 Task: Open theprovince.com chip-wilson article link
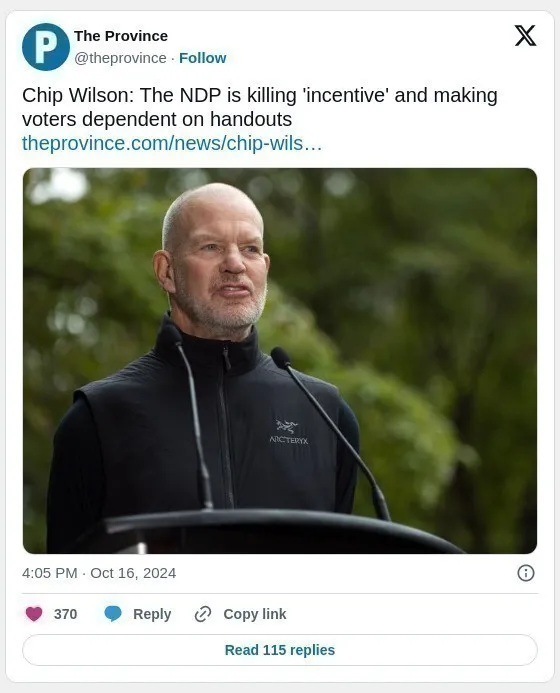172,143
